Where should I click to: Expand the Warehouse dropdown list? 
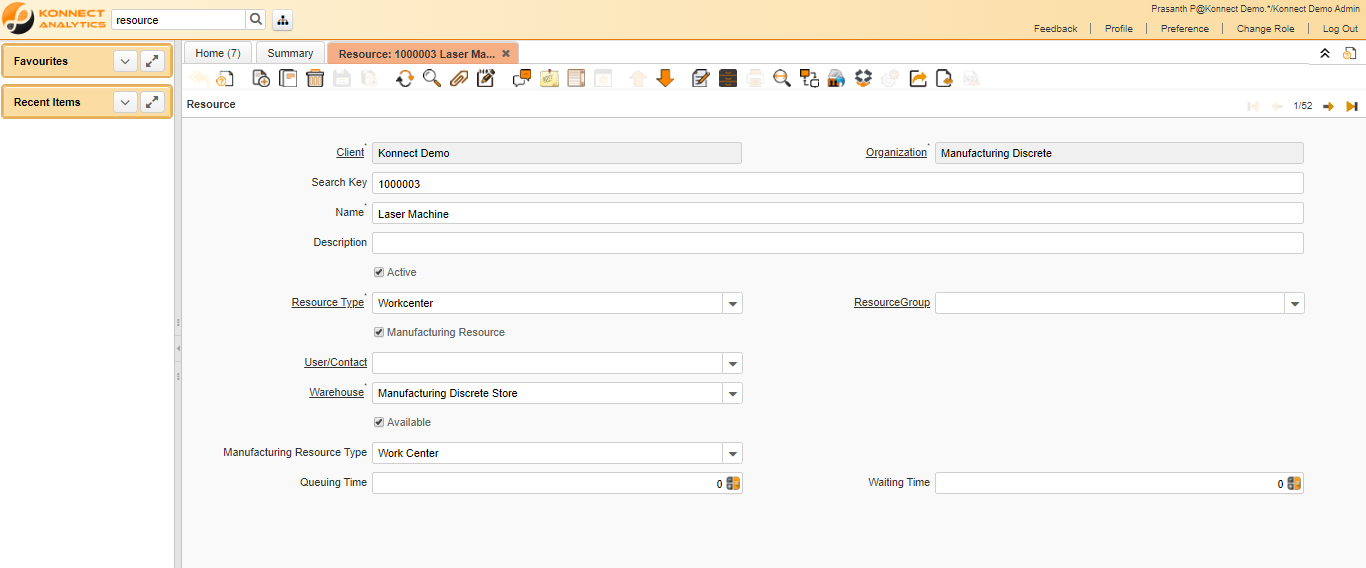coord(732,393)
